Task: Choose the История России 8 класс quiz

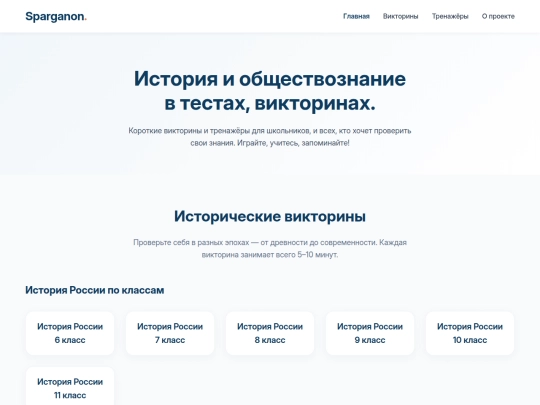Action: coord(270,333)
